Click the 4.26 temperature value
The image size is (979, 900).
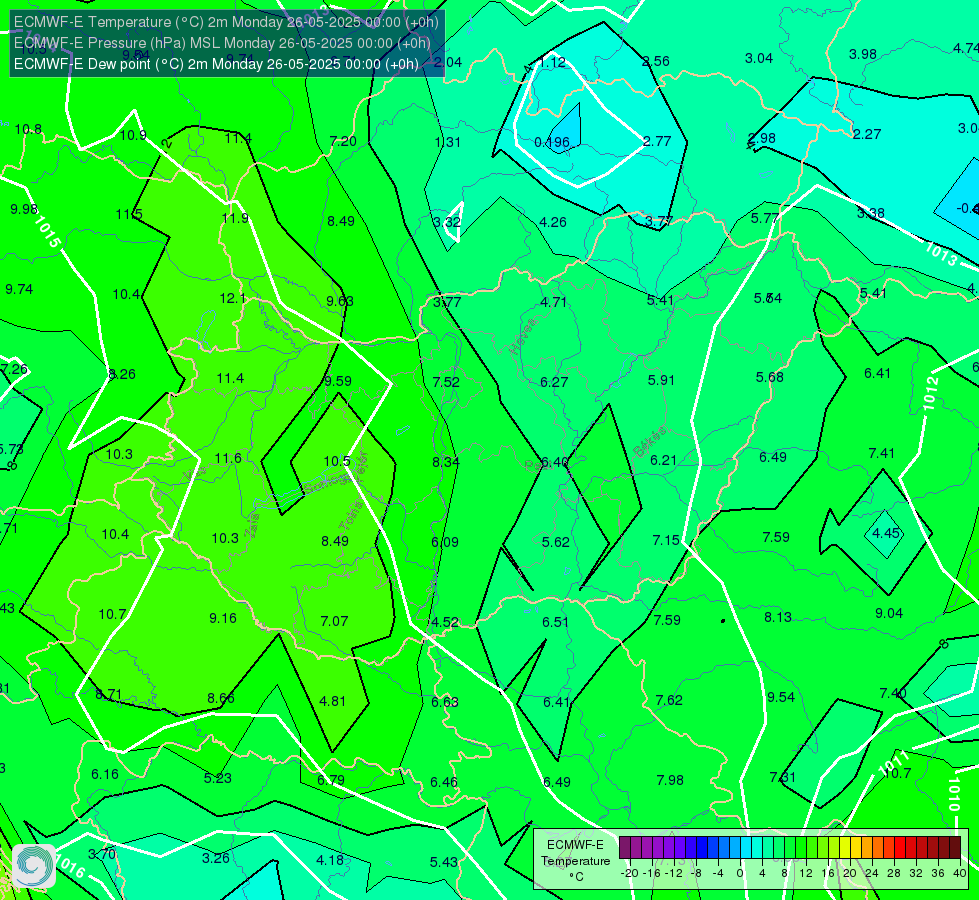click(553, 222)
